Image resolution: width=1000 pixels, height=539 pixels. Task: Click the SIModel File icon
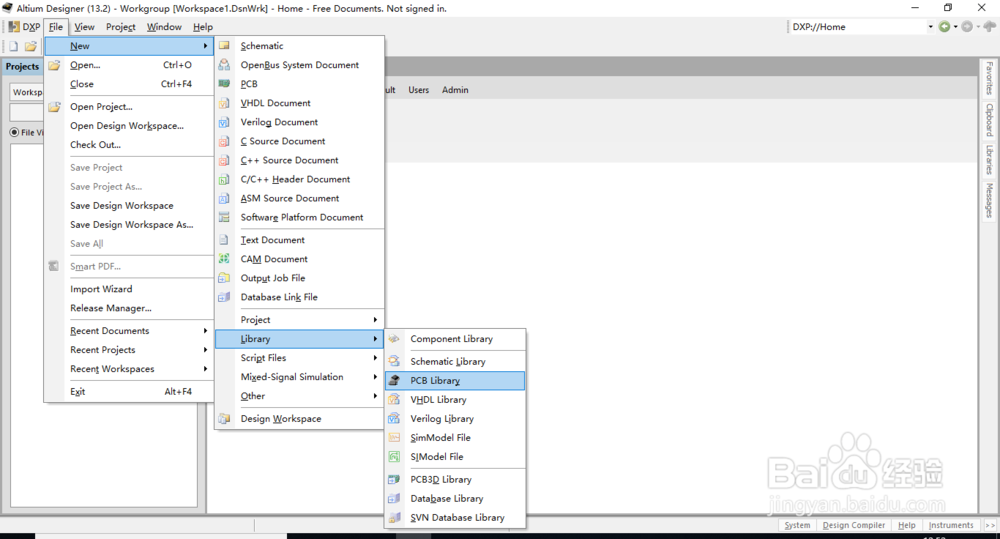394,457
